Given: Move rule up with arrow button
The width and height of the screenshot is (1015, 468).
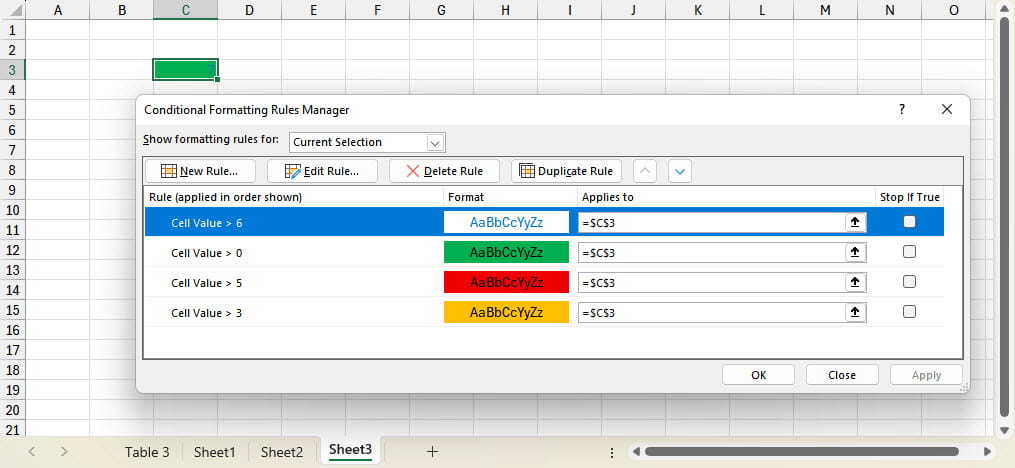Looking at the screenshot, I should [x=646, y=171].
